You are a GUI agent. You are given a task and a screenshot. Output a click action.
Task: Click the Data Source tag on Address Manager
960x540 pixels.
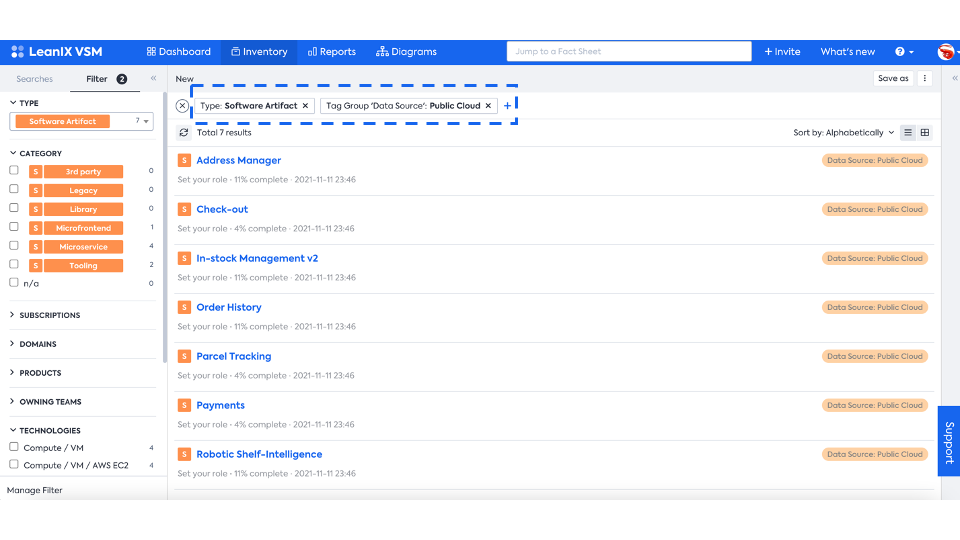[x=874, y=160]
